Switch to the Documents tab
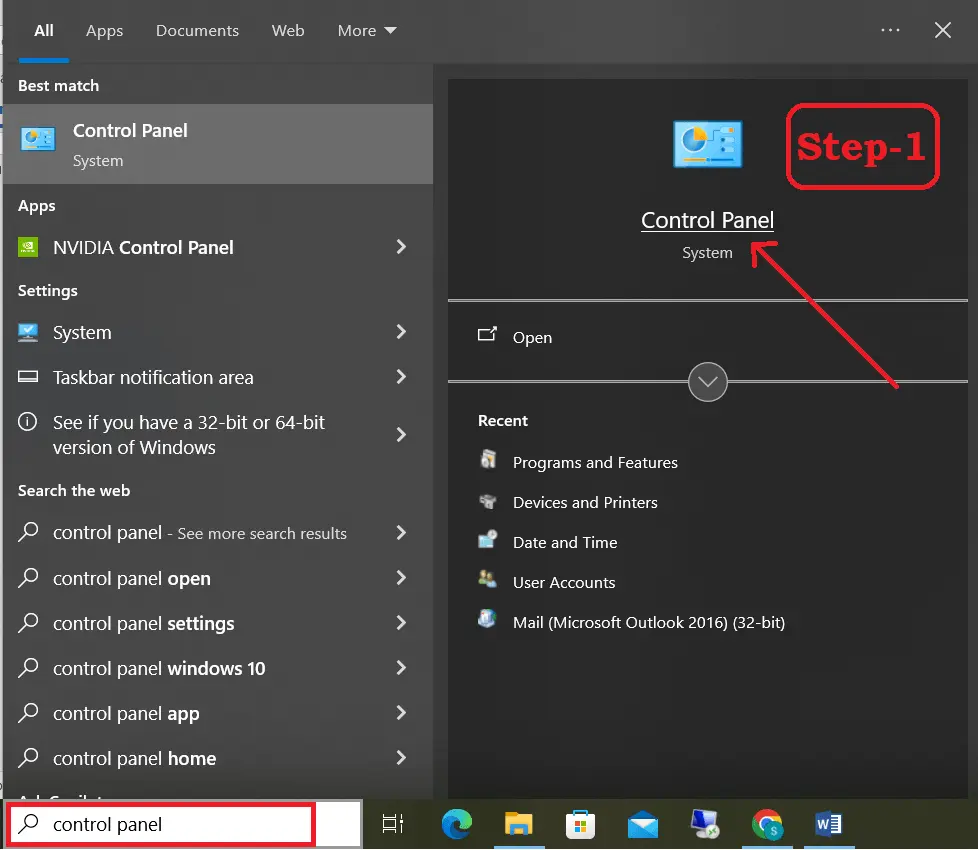The width and height of the screenshot is (978, 850). (197, 31)
